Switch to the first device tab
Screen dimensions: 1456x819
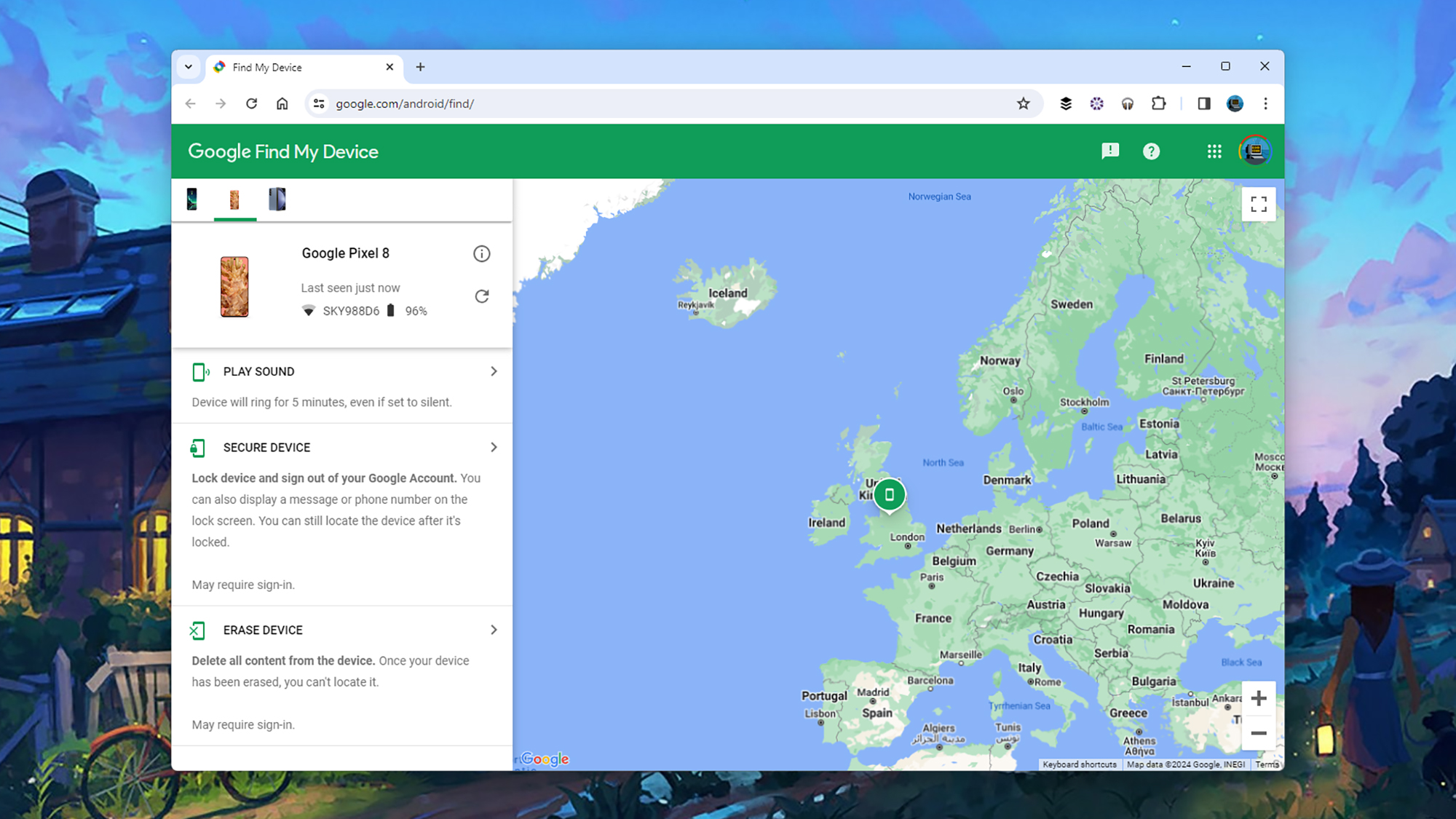[192, 199]
